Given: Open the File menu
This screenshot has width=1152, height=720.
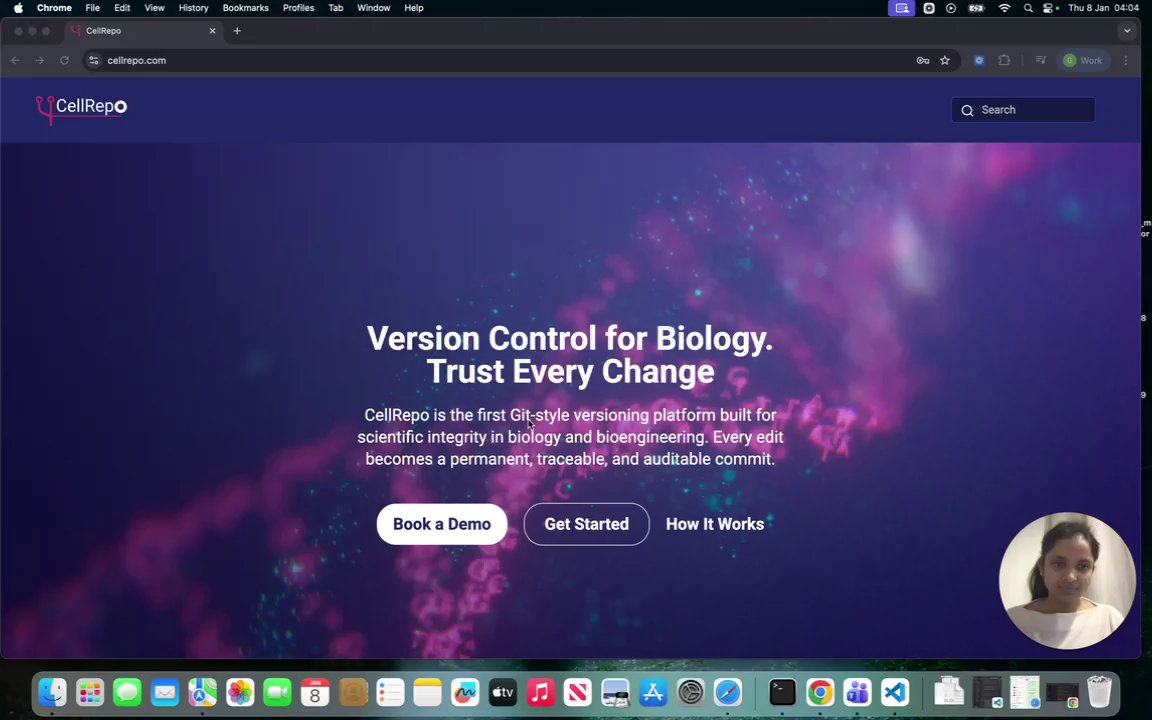Looking at the screenshot, I should tap(93, 8).
